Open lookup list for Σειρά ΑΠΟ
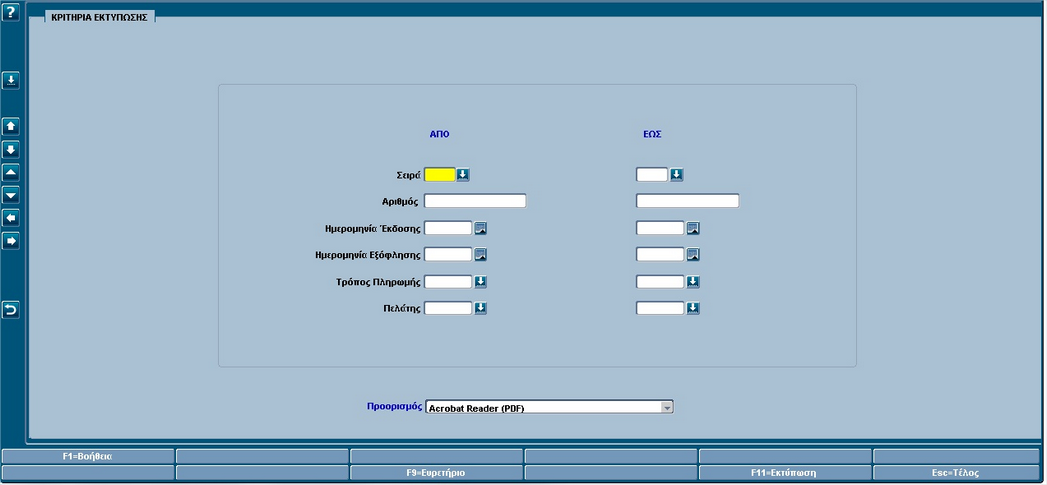Viewport: 1047px width, 485px height. (463, 175)
